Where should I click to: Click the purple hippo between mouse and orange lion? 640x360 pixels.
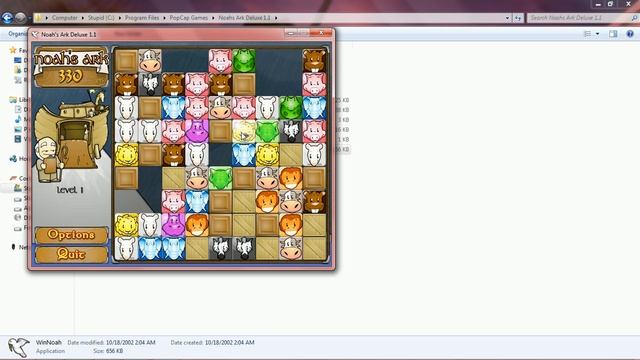point(173,225)
